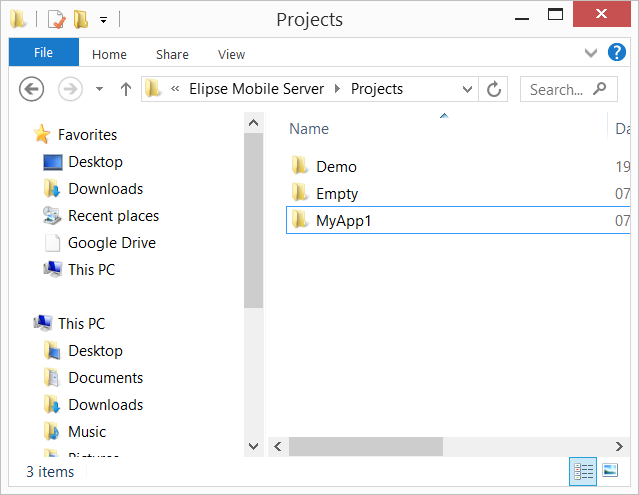Open Recent places in Favorites
The image size is (639, 495).
[114, 216]
